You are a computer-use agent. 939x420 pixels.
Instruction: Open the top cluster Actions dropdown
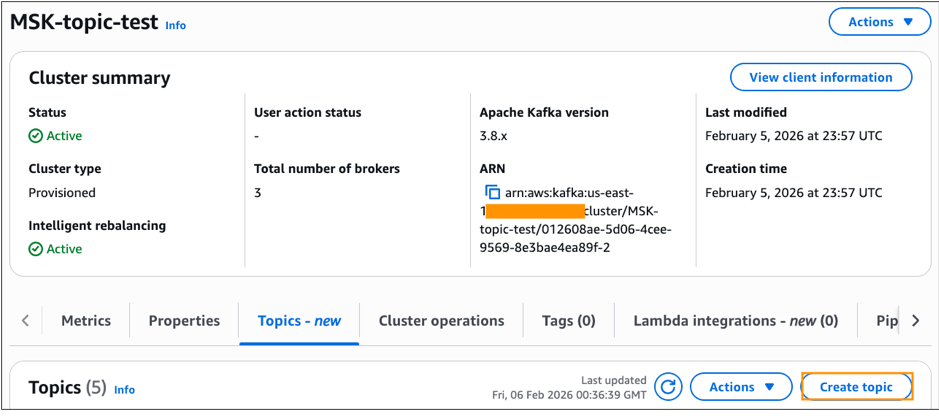(880, 22)
